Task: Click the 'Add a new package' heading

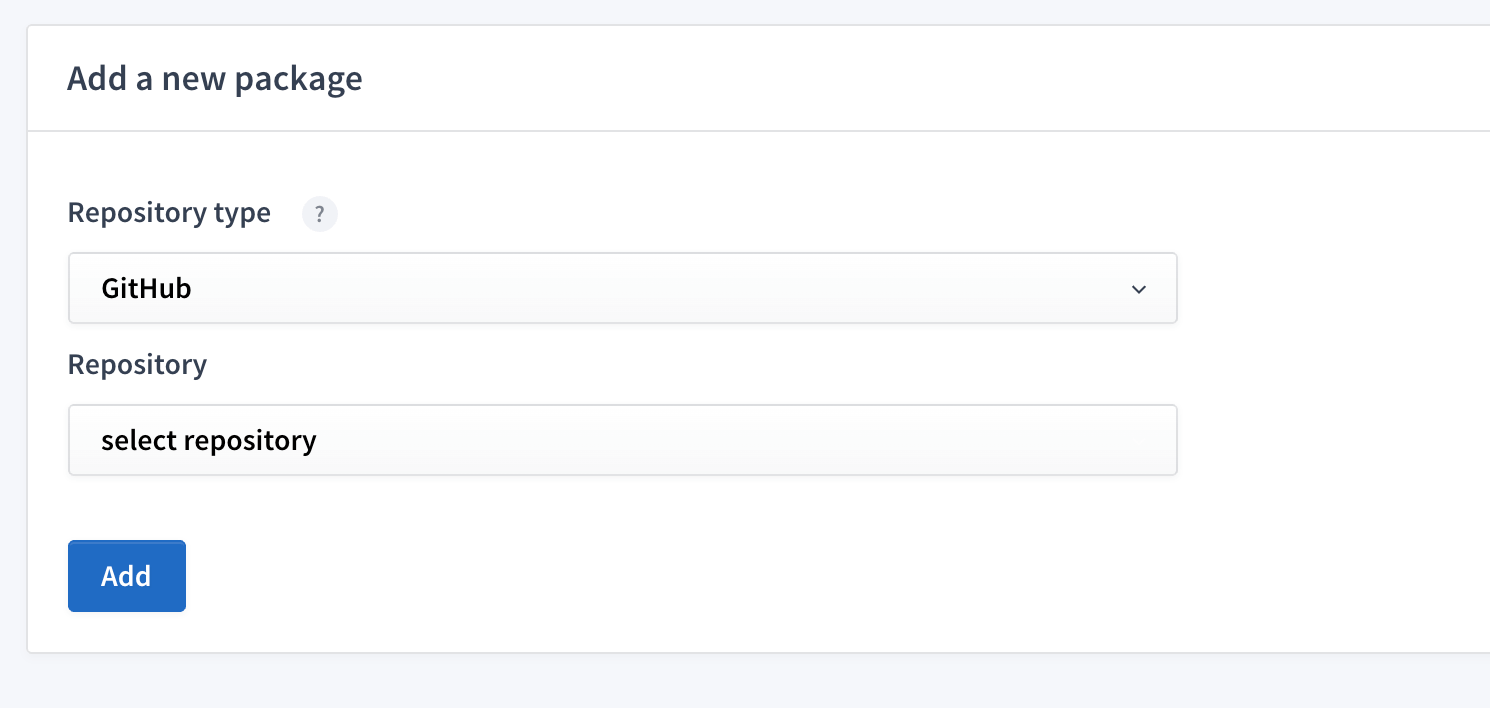Action: (x=214, y=78)
